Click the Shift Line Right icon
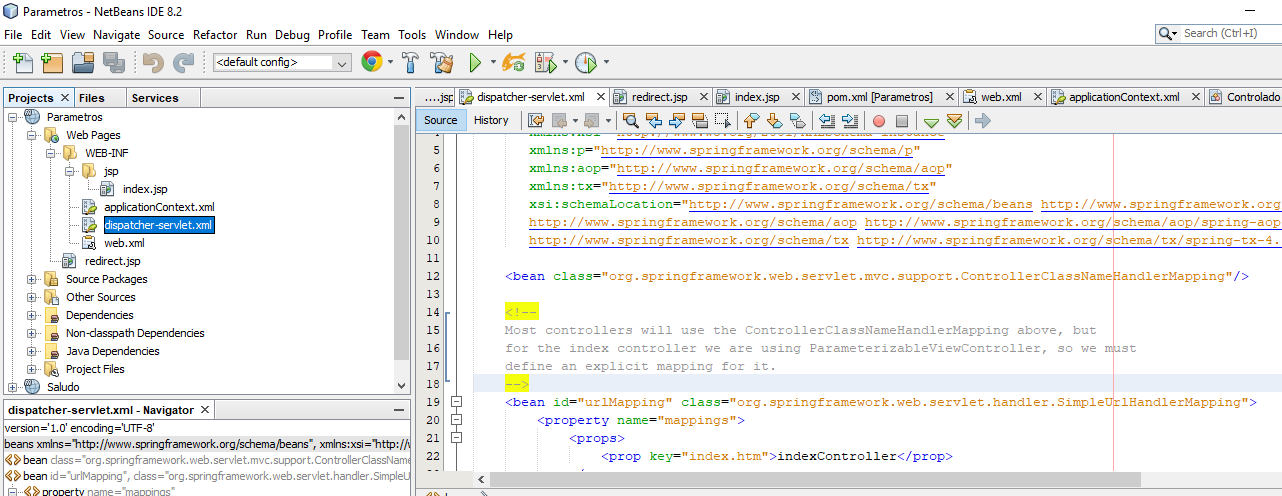 [x=850, y=121]
